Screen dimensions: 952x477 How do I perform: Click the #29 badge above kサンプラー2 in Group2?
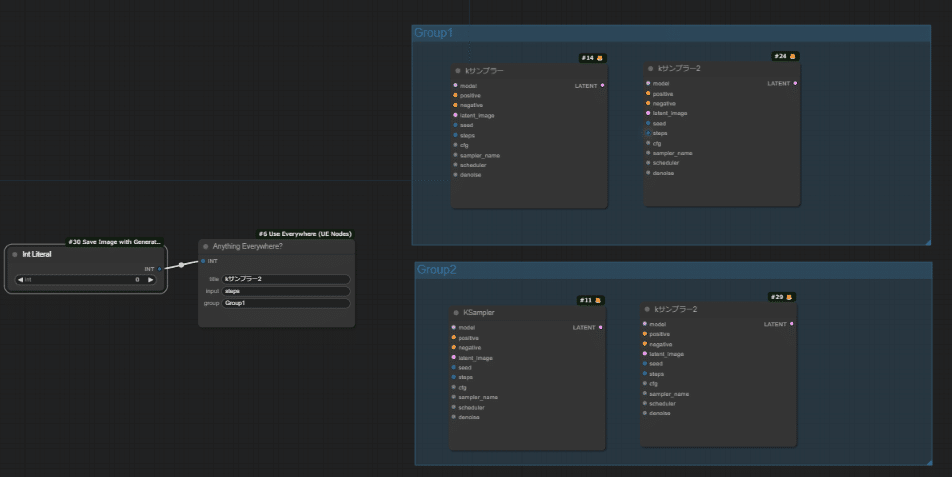tap(781, 297)
